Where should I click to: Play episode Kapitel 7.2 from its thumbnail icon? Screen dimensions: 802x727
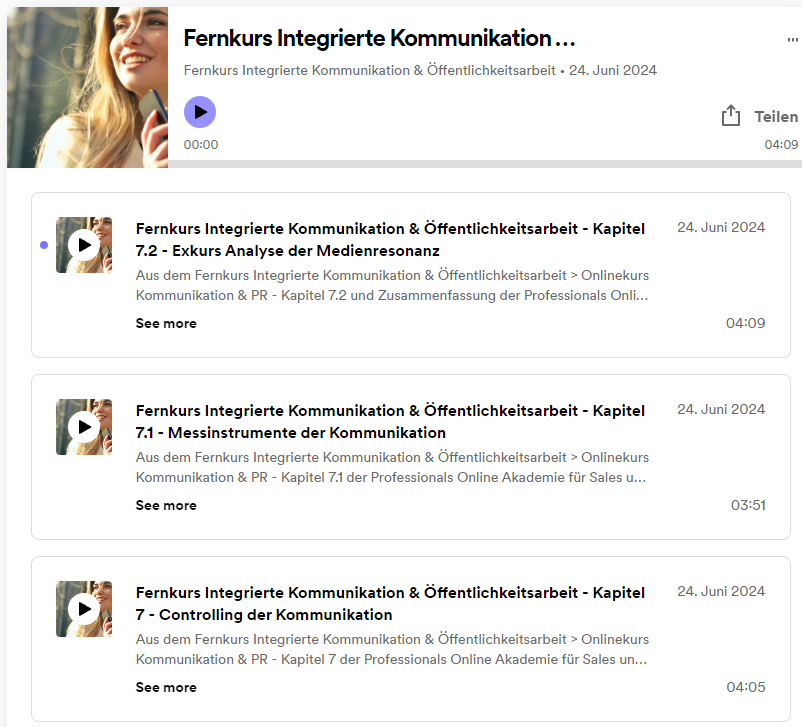(x=84, y=245)
